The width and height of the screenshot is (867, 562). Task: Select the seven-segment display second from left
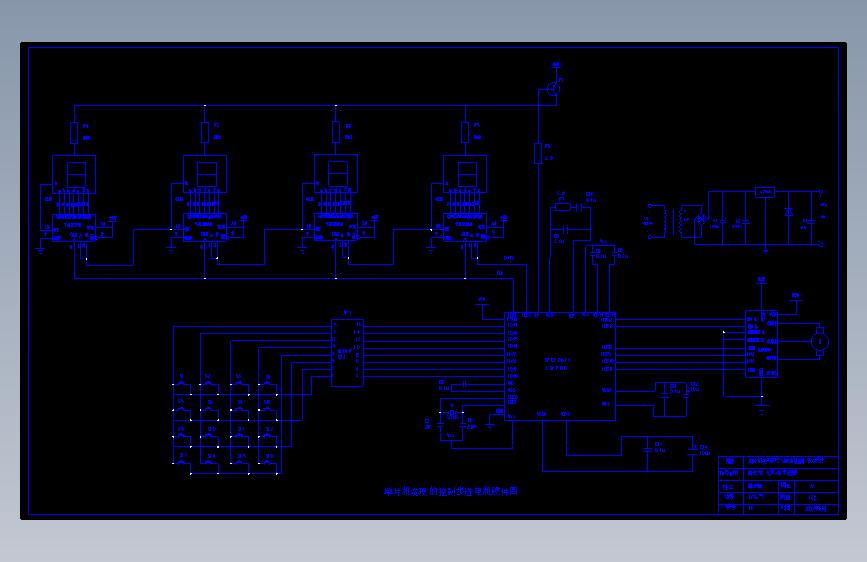(x=205, y=174)
